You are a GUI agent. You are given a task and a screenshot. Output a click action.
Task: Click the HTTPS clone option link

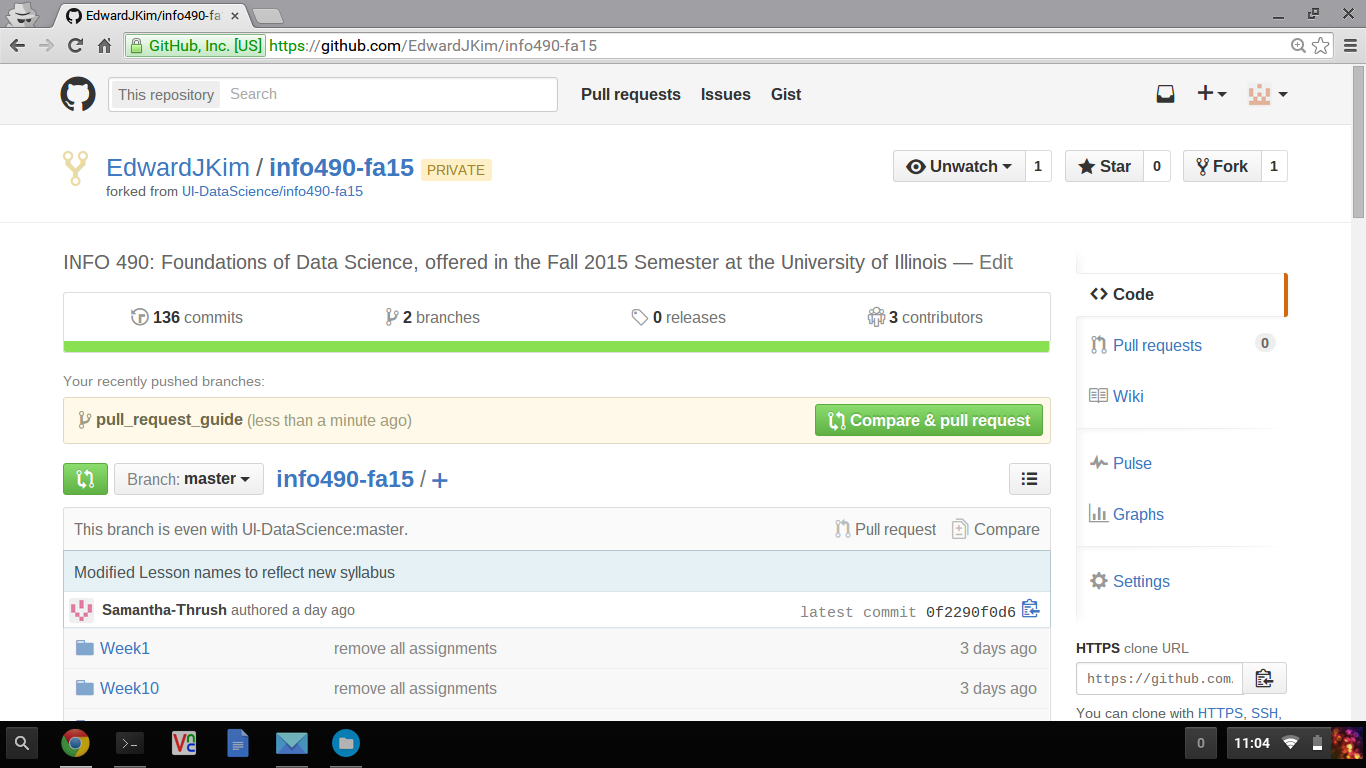point(1221,713)
